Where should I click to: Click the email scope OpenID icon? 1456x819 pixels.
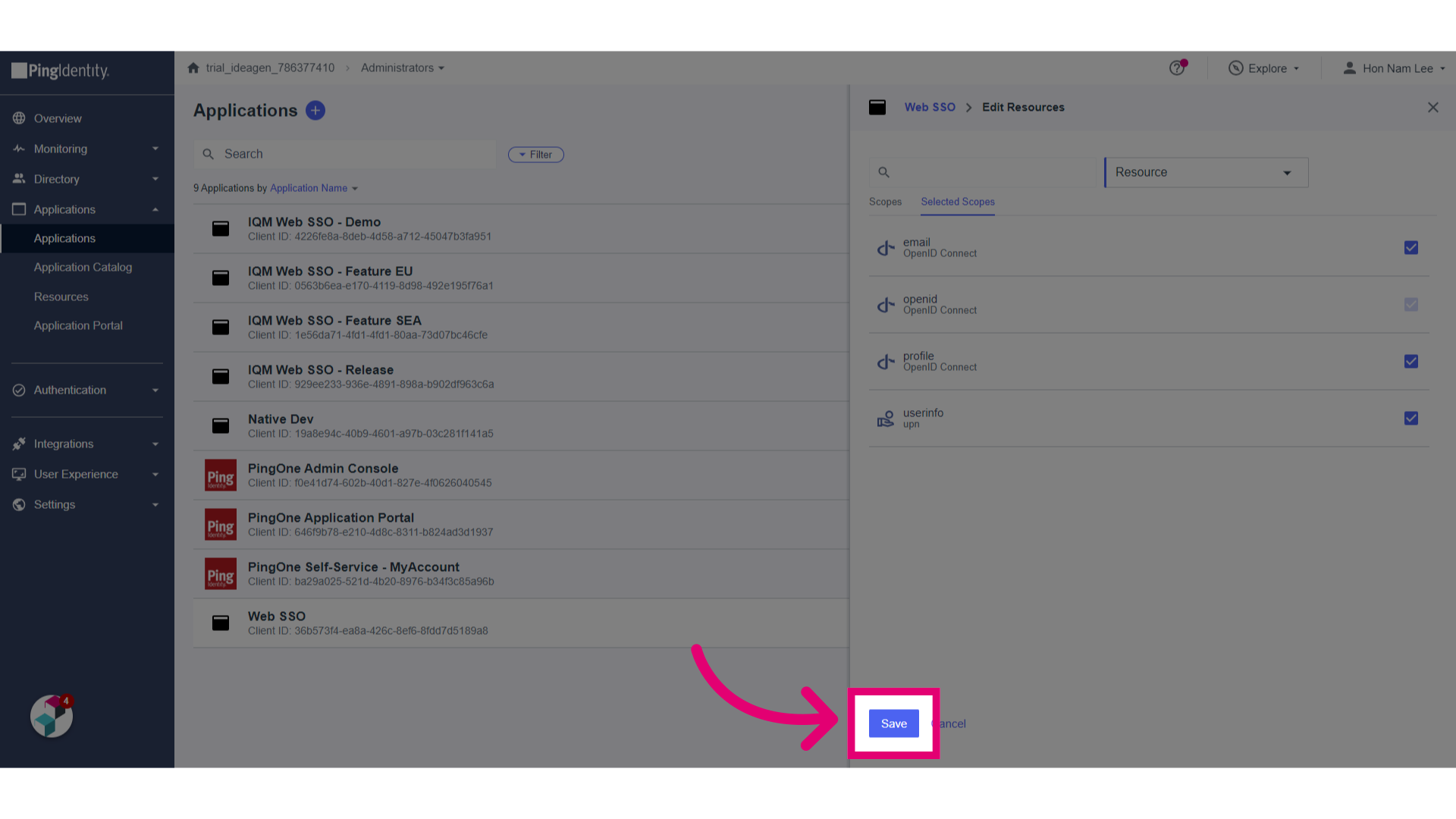tap(886, 248)
